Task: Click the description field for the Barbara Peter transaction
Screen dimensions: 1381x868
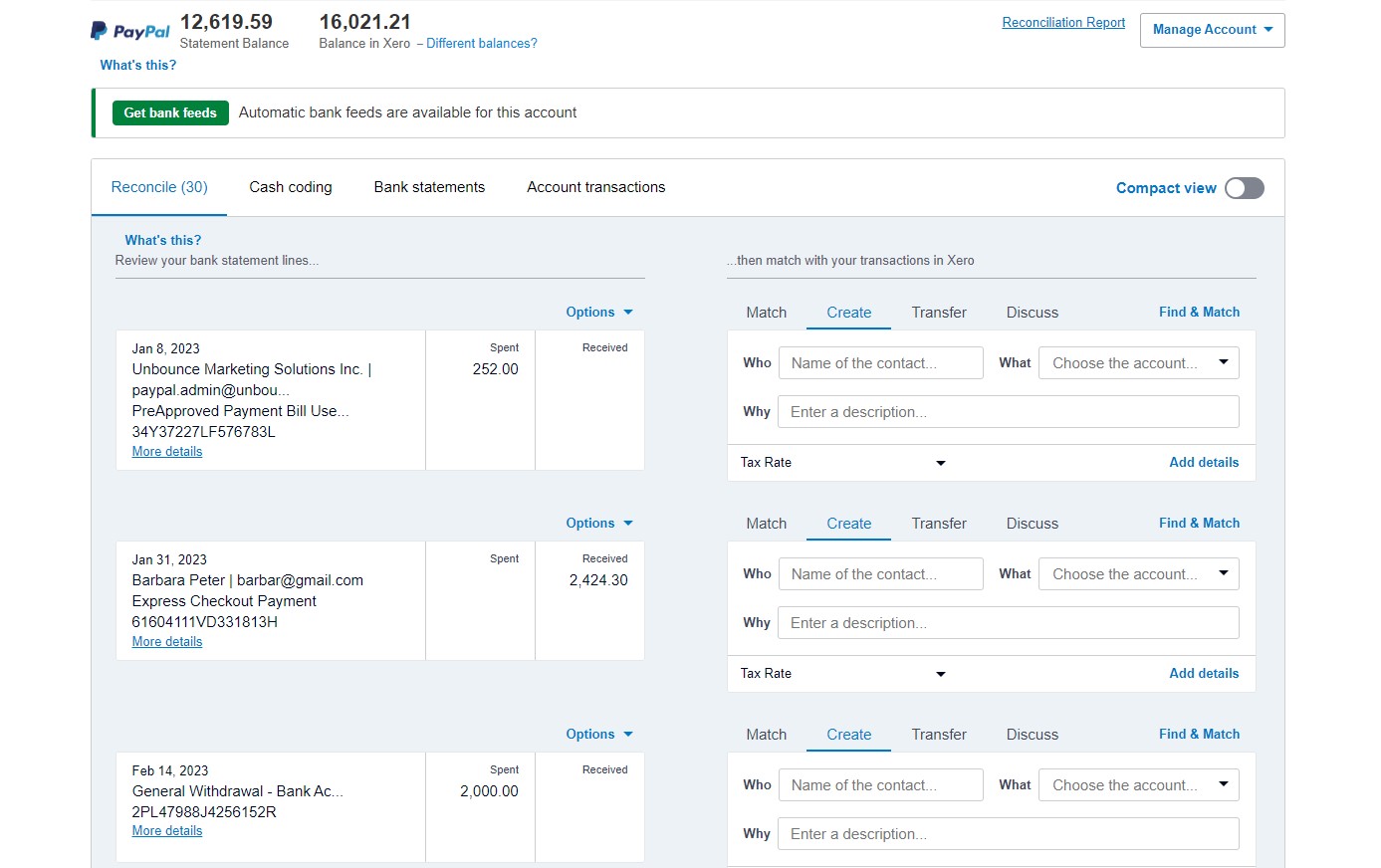Action: tap(1008, 623)
